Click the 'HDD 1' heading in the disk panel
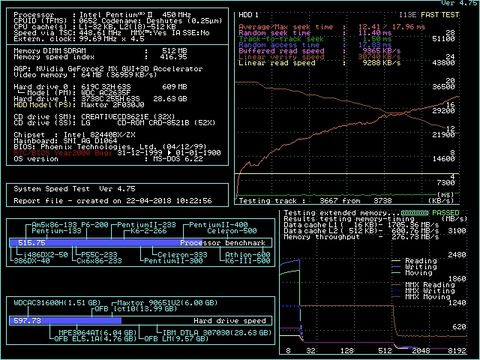 coord(248,15)
